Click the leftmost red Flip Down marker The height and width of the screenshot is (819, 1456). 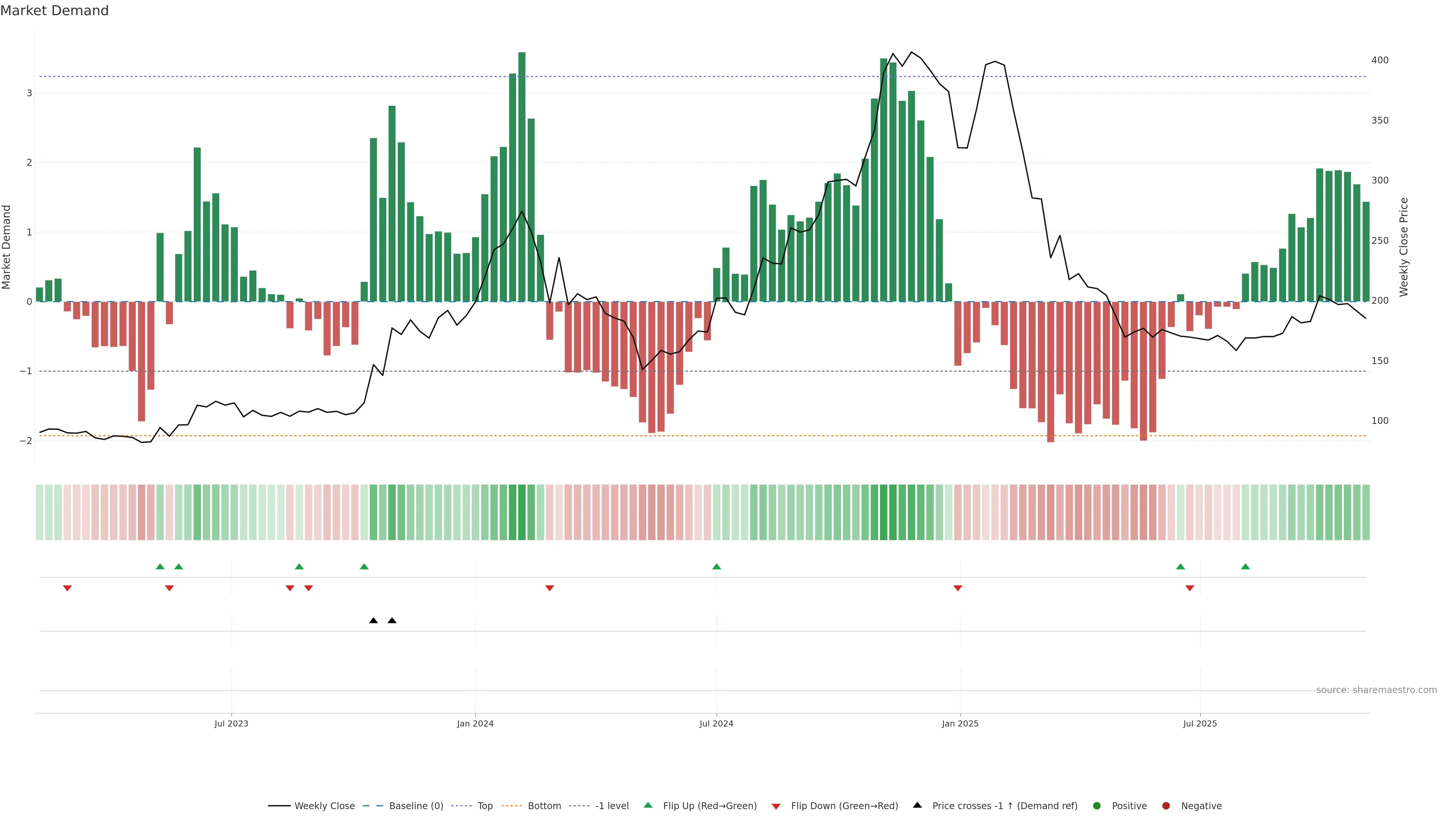[67, 588]
